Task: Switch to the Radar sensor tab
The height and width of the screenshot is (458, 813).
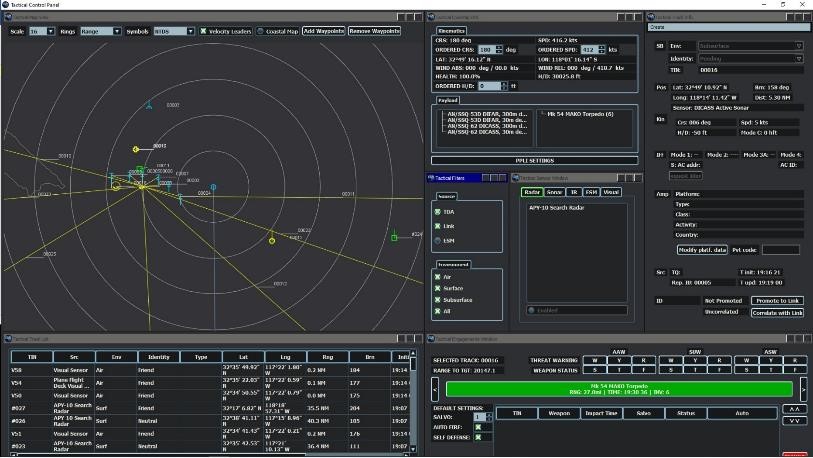Action: tap(532, 192)
